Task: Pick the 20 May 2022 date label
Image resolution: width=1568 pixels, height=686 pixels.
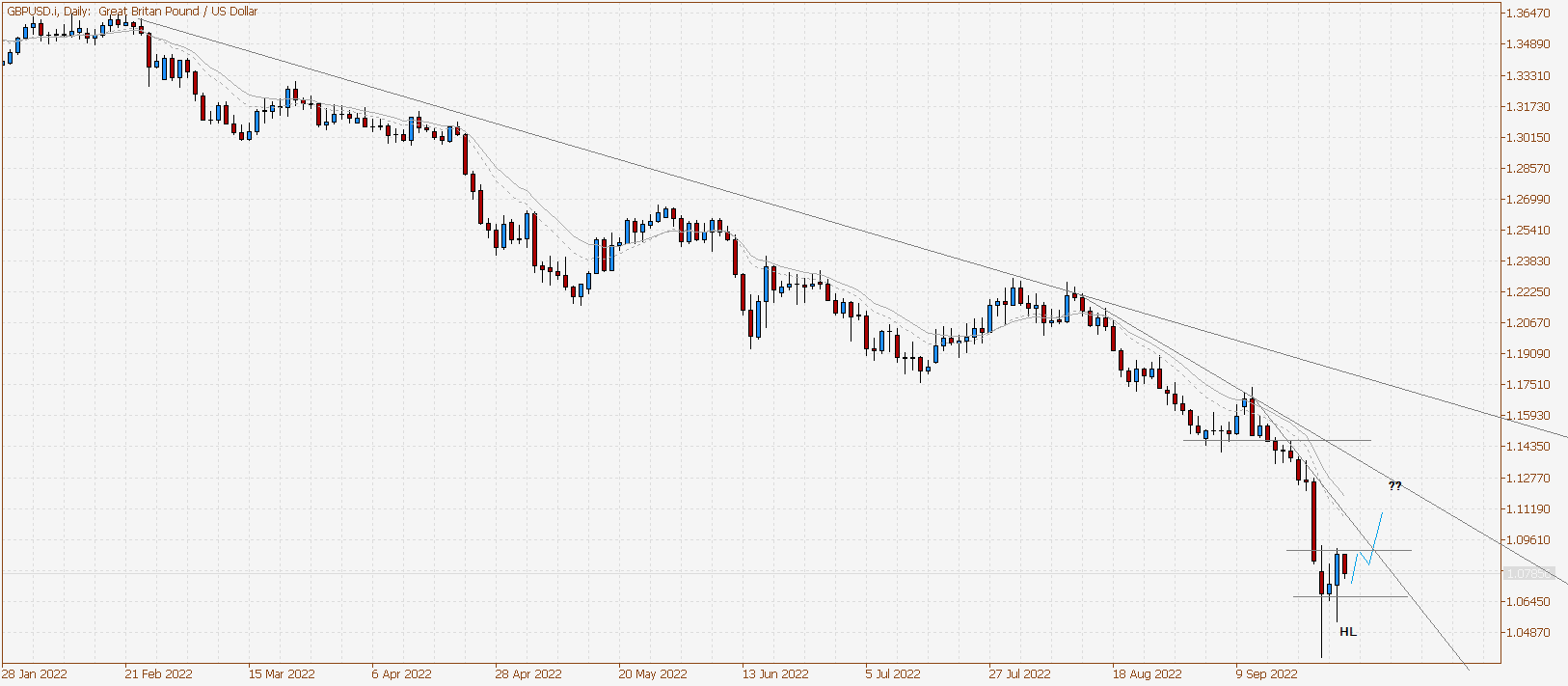Action: pos(653,674)
